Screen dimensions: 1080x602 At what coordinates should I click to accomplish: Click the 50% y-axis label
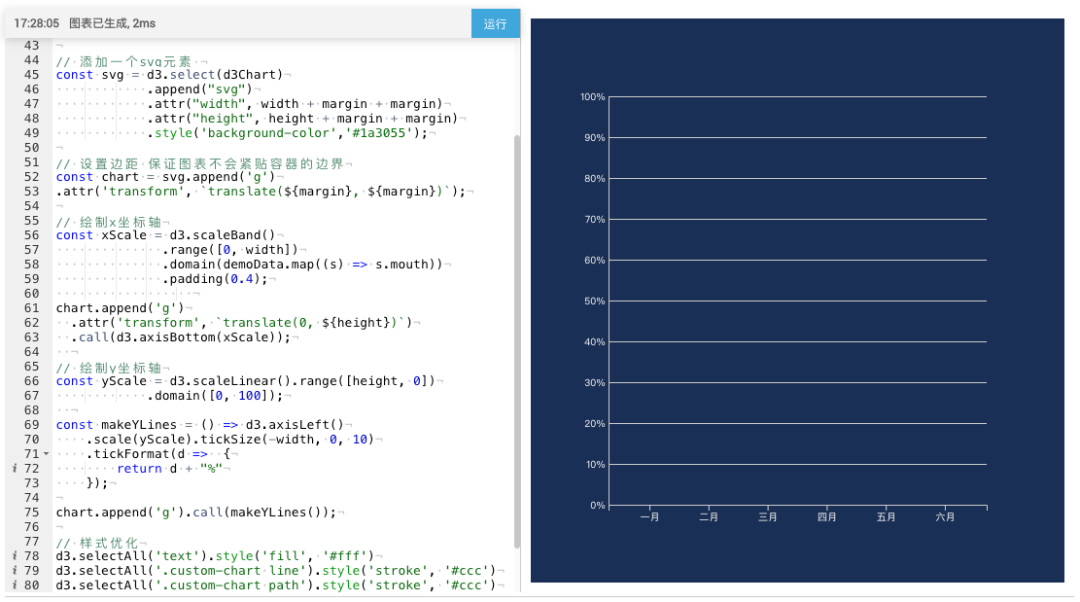coord(594,301)
